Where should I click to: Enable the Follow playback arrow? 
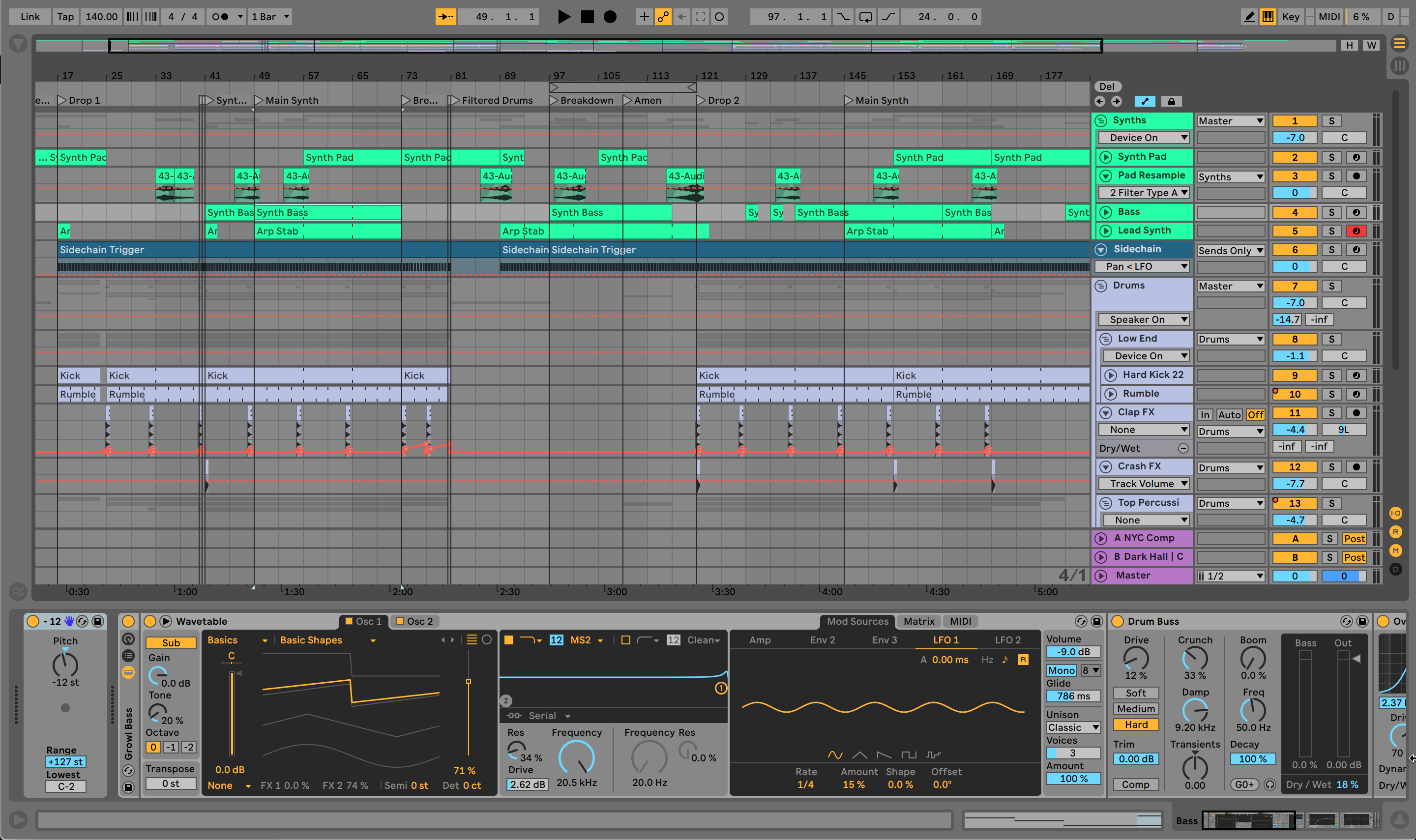pyautogui.click(x=445, y=16)
